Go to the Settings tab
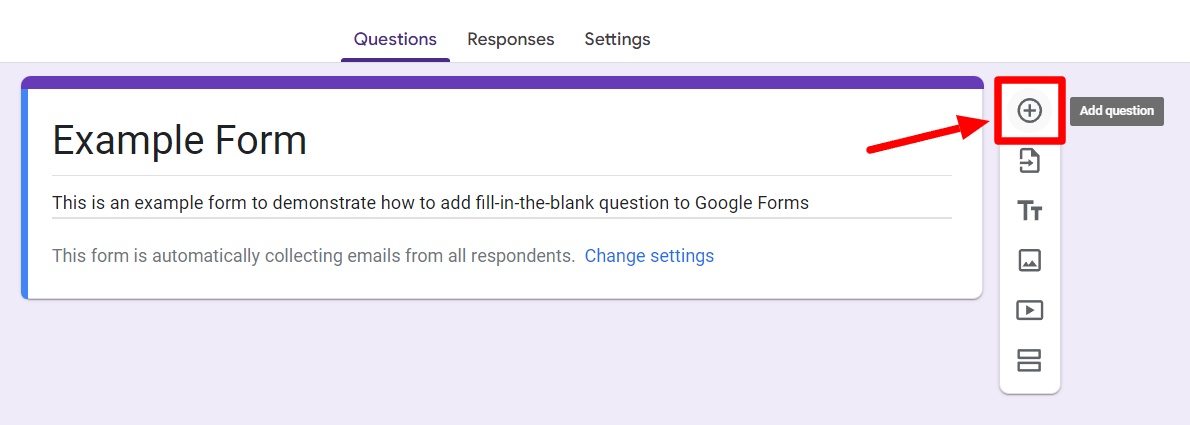This screenshot has width=1190, height=425. pos(617,40)
